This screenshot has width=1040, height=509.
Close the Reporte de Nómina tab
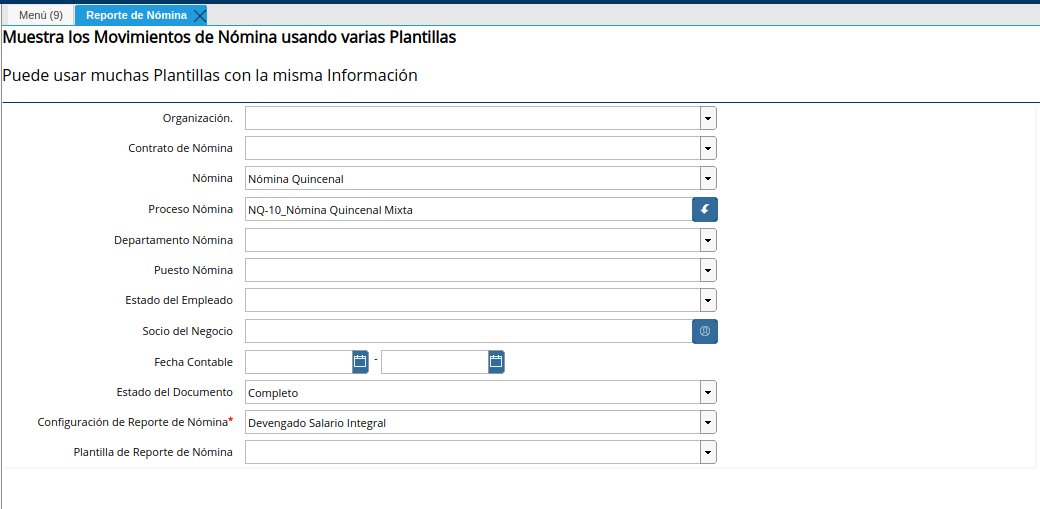click(199, 15)
